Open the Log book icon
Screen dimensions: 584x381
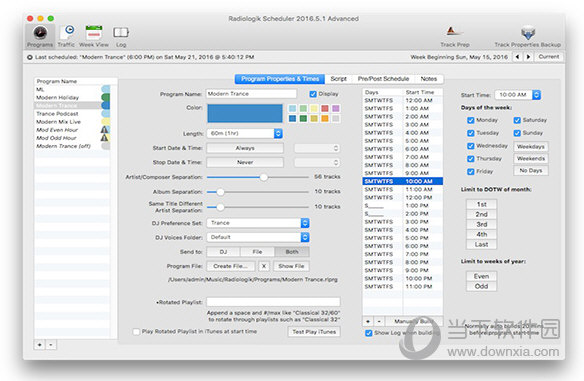(121, 32)
